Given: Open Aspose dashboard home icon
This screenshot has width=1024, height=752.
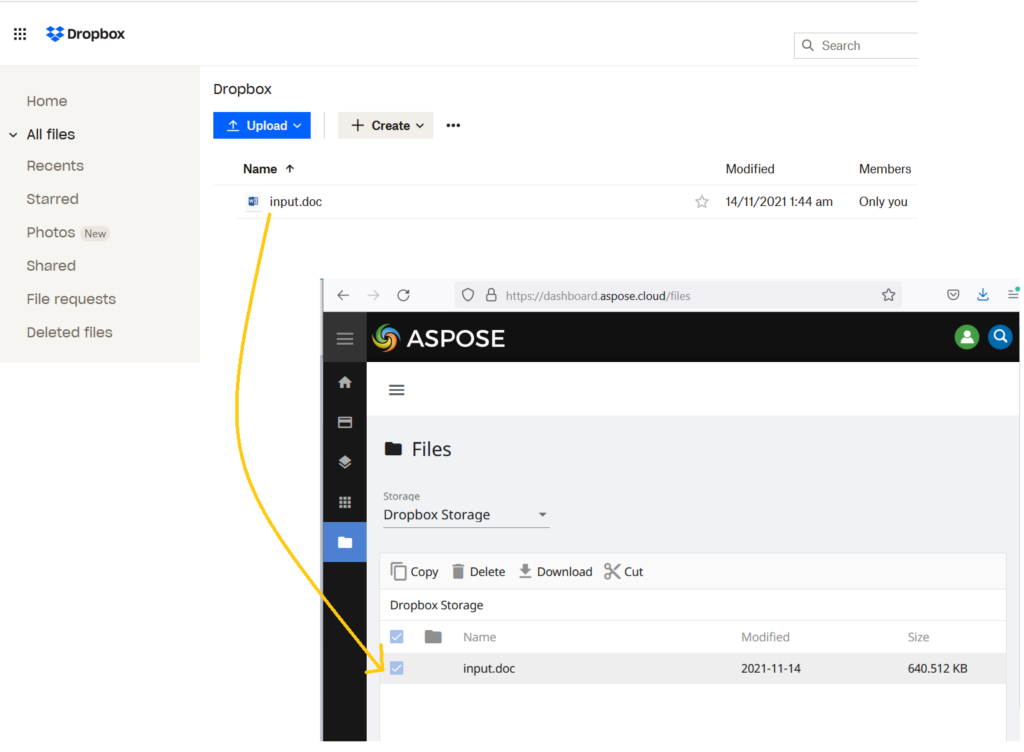Looking at the screenshot, I should tap(345, 382).
